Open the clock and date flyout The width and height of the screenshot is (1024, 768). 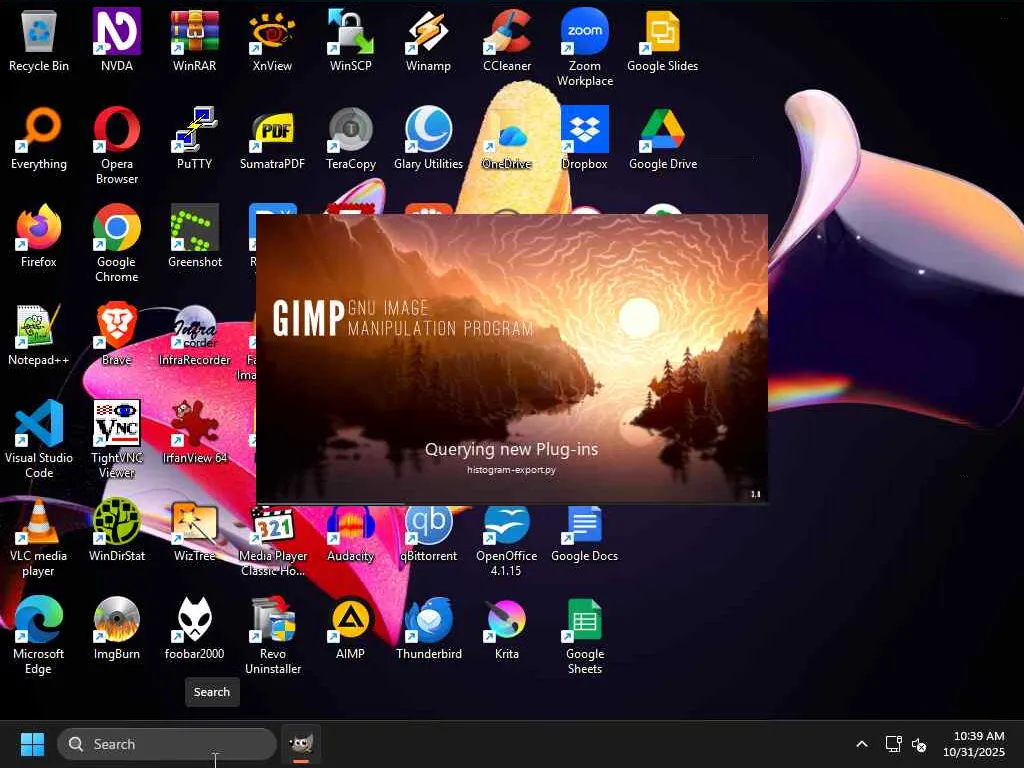973,744
